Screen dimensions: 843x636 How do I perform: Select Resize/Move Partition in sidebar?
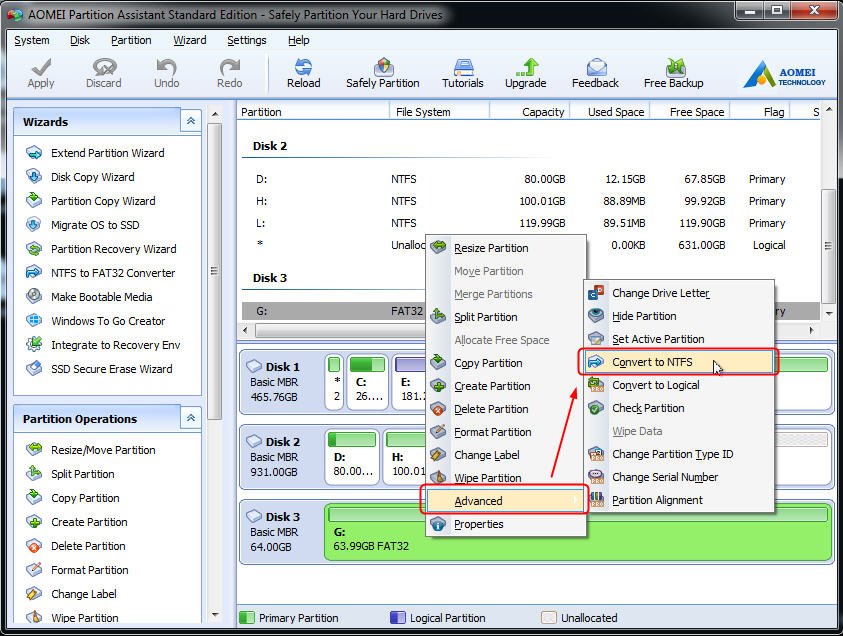[103, 450]
